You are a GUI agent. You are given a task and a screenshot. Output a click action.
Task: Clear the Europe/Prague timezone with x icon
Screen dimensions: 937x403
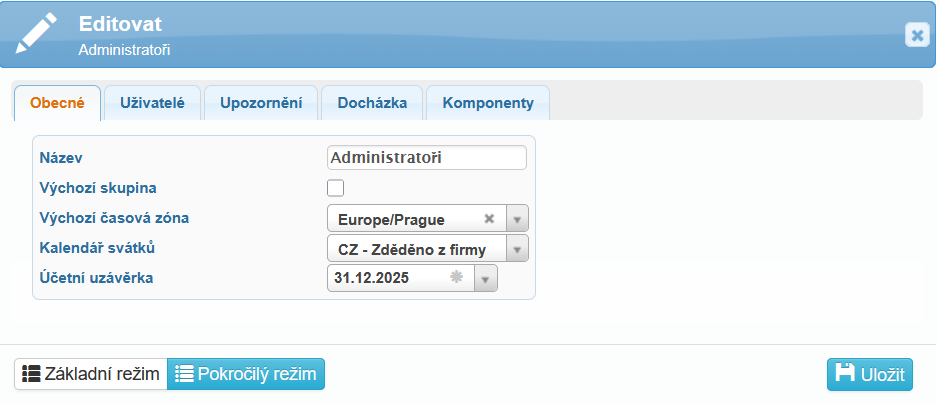(x=489, y=219)
